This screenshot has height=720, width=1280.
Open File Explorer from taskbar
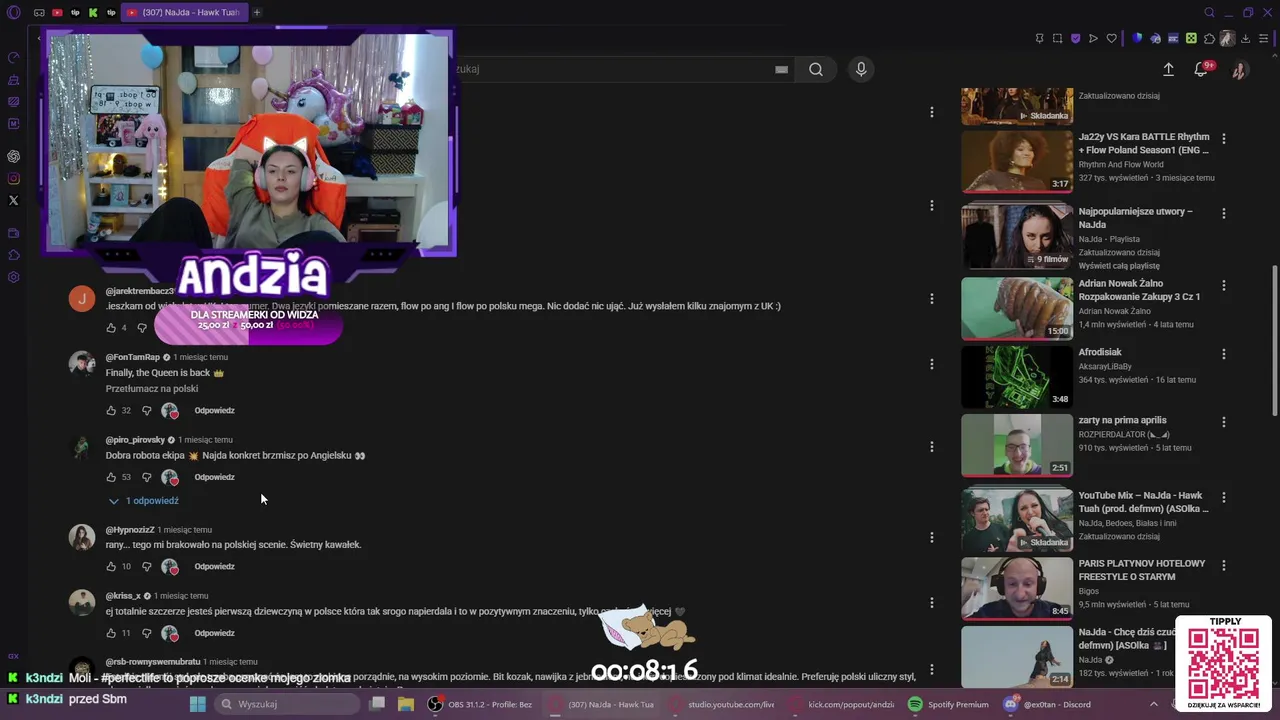[x=406, y=704]
